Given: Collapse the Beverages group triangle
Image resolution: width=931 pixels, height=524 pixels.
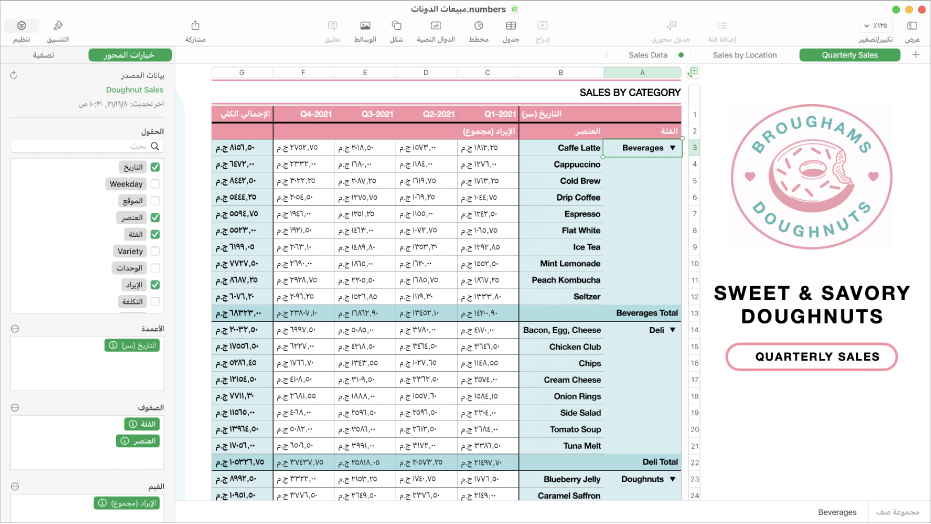Looking at the screenshot, I should coord(673,148).
